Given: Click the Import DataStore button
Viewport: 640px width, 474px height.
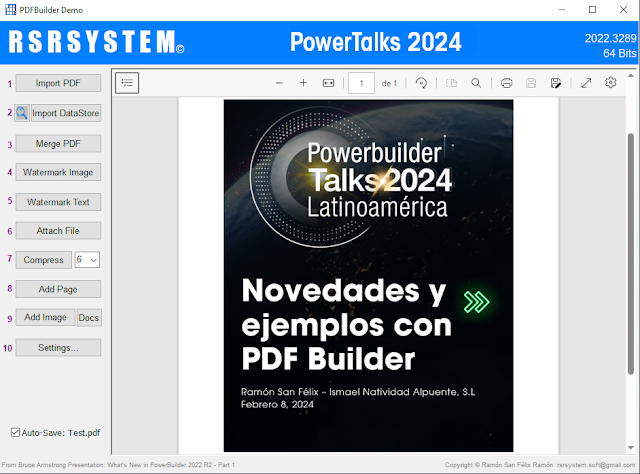Looking at the screenshot, I should 66,113.
